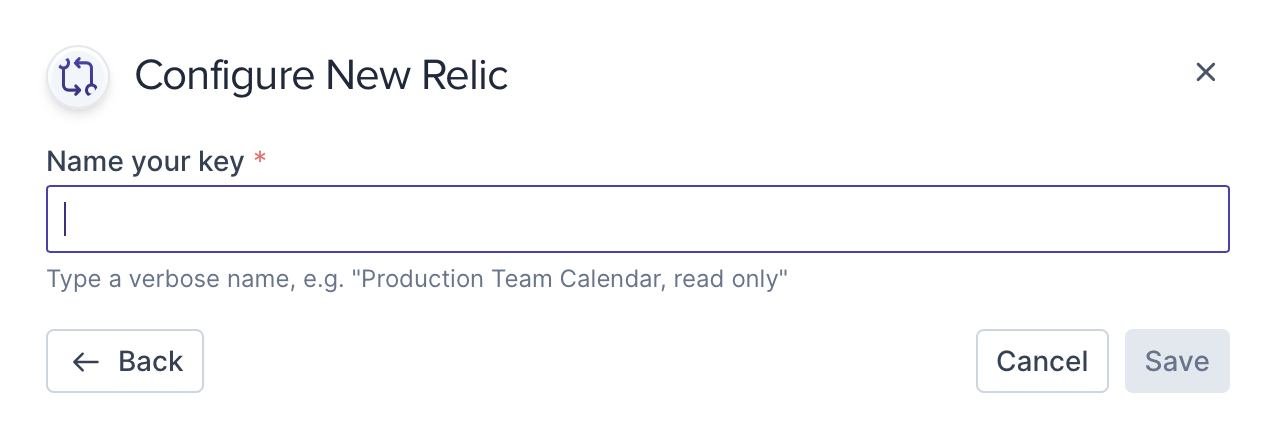Viewport: 1274px width, 436px height.
Task: Click the blinking text cursor in field
Action: coord(66,219)
